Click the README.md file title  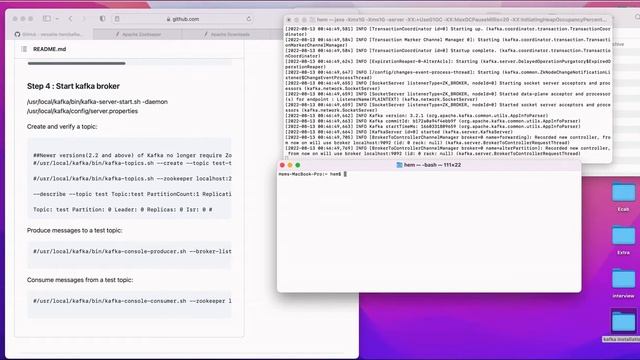(49, 49)
